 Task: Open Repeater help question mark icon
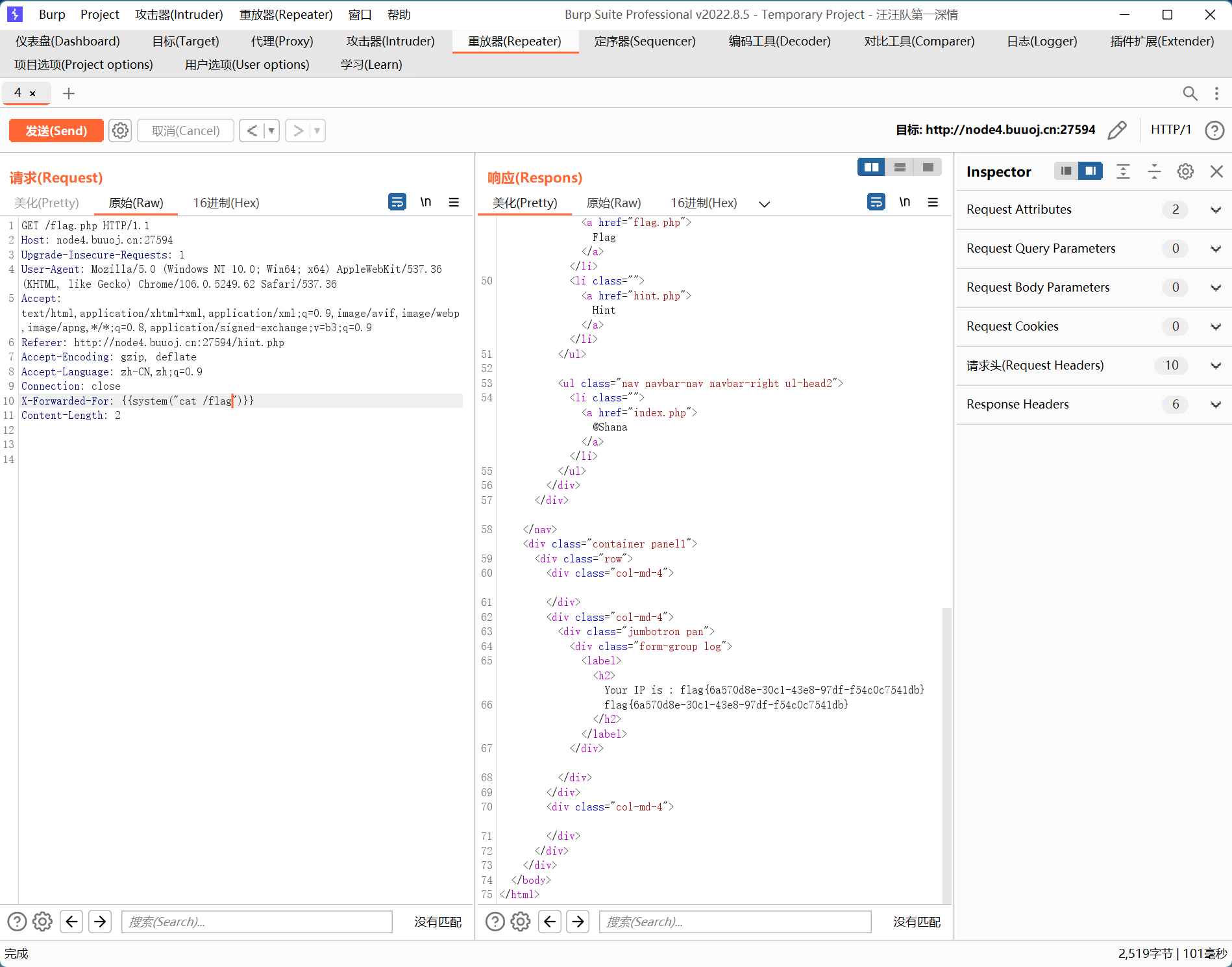click(x=1214, y=131)
